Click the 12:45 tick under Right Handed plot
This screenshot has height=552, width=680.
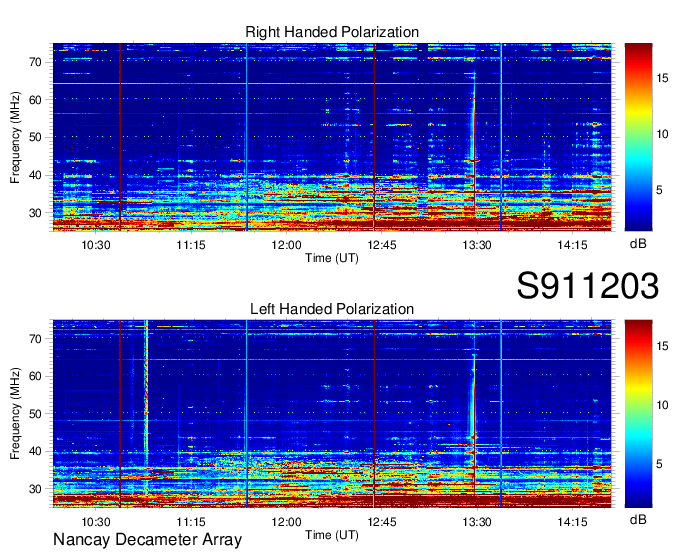pyautogui.click(x=382, y=245)
